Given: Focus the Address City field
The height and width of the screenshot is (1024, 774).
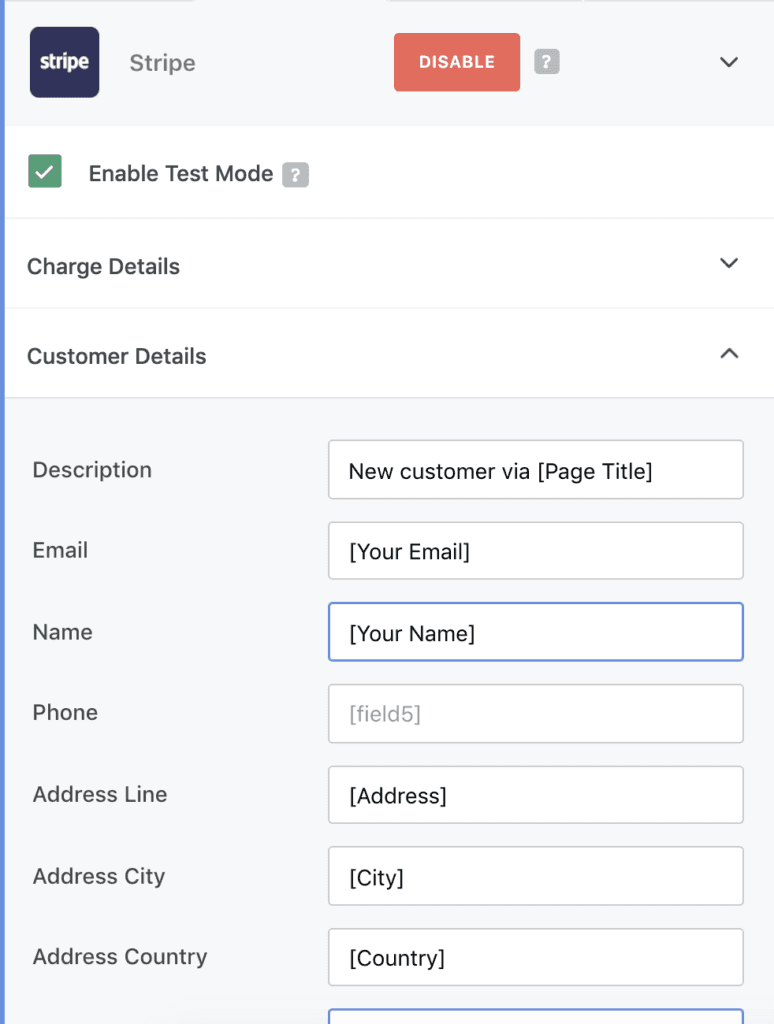Looking at the screenshot, I should point(536,876).
